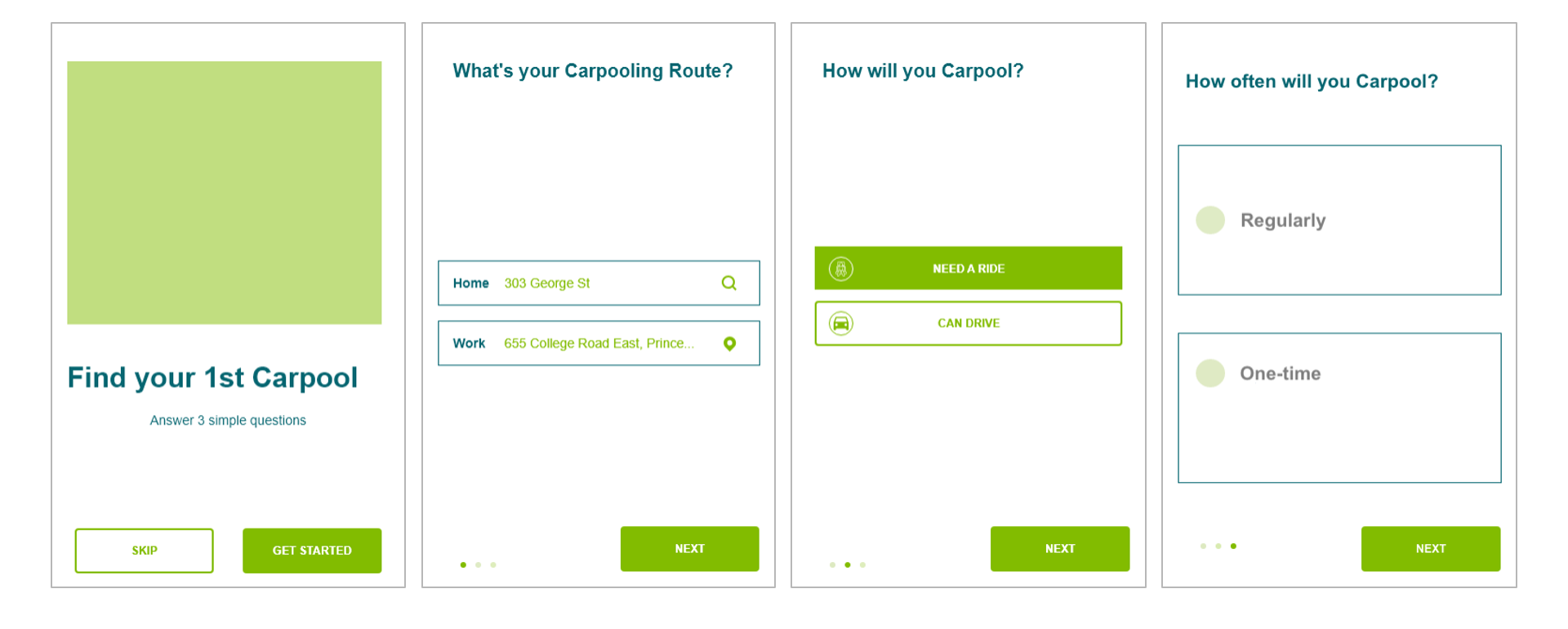Click the car icon on Can Drive
Image resolution: width=1568 pixels, height=629 pixels.
[841, 323]
